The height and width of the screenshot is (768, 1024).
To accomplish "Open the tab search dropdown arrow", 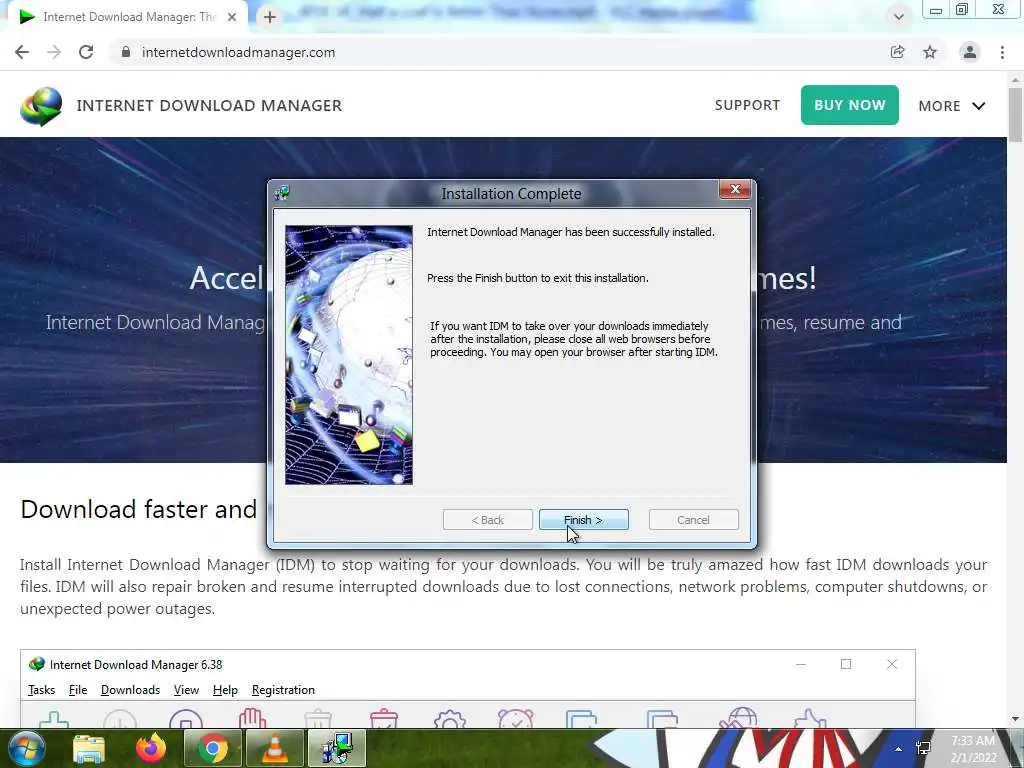I will click(x=899, y=17).
